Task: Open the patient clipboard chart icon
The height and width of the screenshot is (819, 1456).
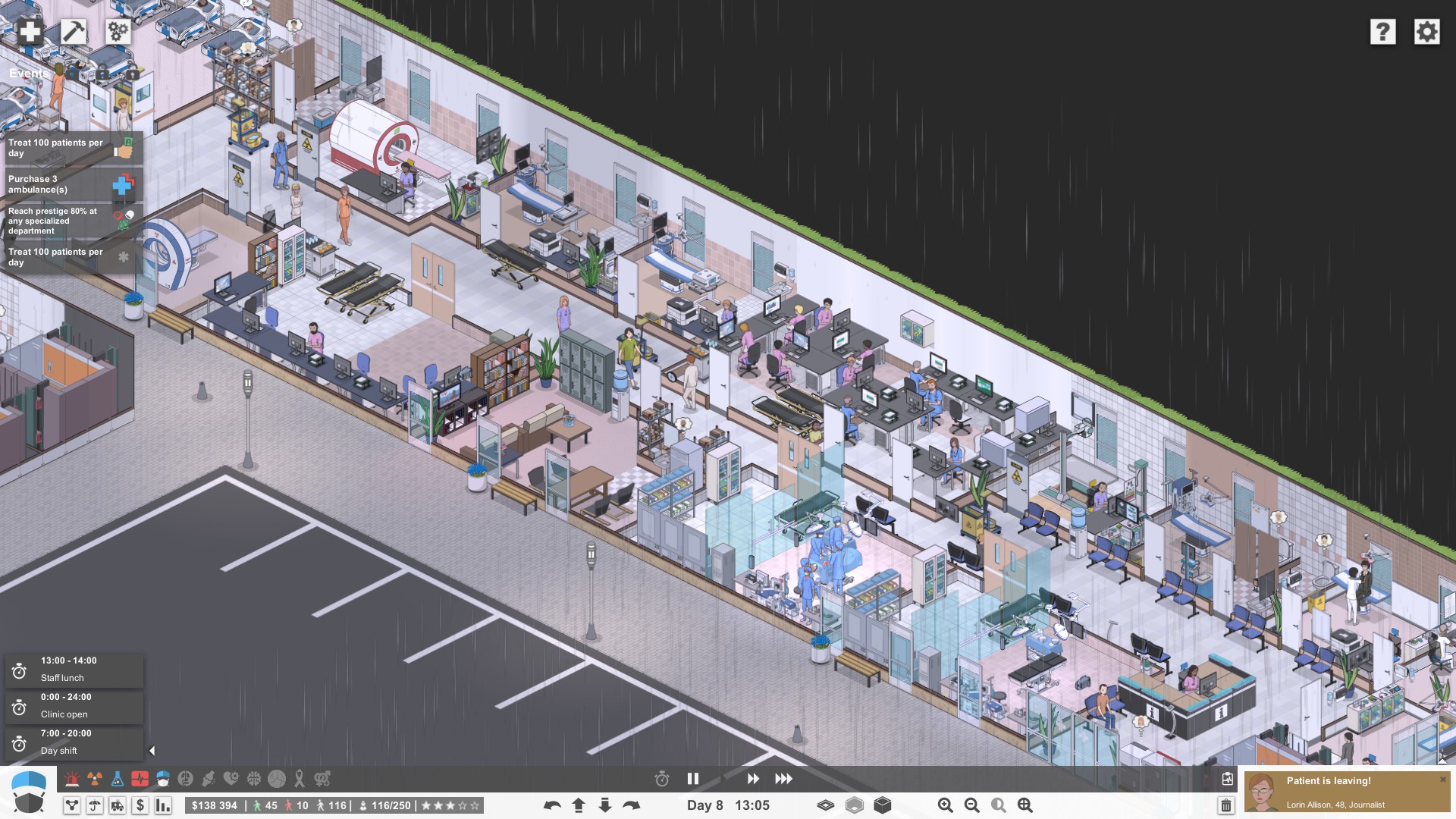Action: click(1227, 779)
